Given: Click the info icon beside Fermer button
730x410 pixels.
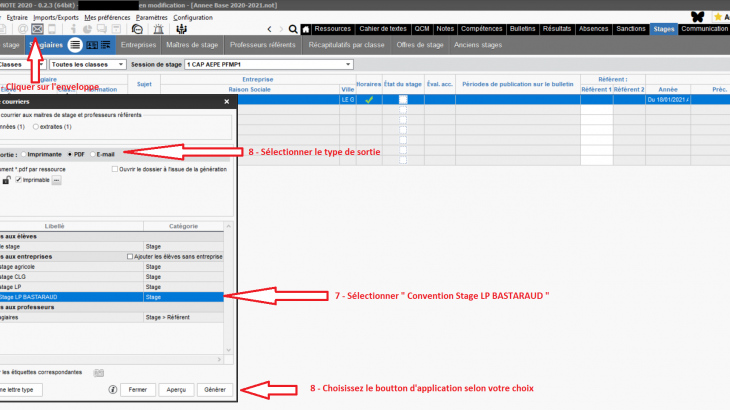Looking at the screenshot, I should 111,389.
